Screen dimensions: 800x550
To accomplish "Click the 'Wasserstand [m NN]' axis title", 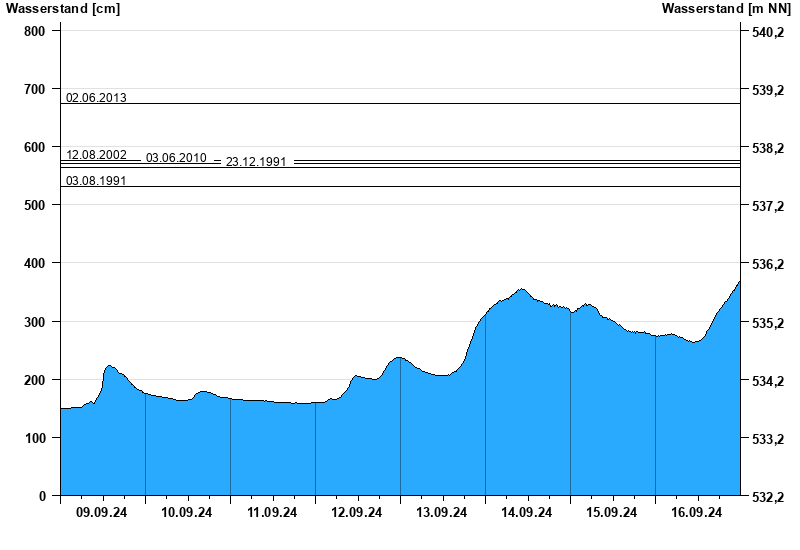I will [726, 9].
